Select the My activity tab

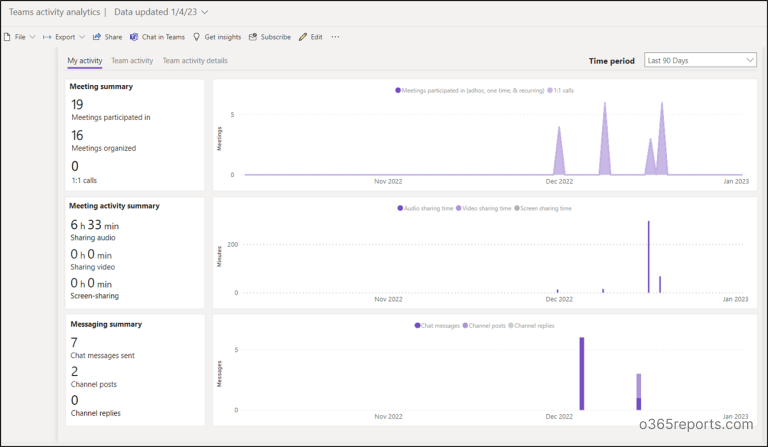coord(85,61)
